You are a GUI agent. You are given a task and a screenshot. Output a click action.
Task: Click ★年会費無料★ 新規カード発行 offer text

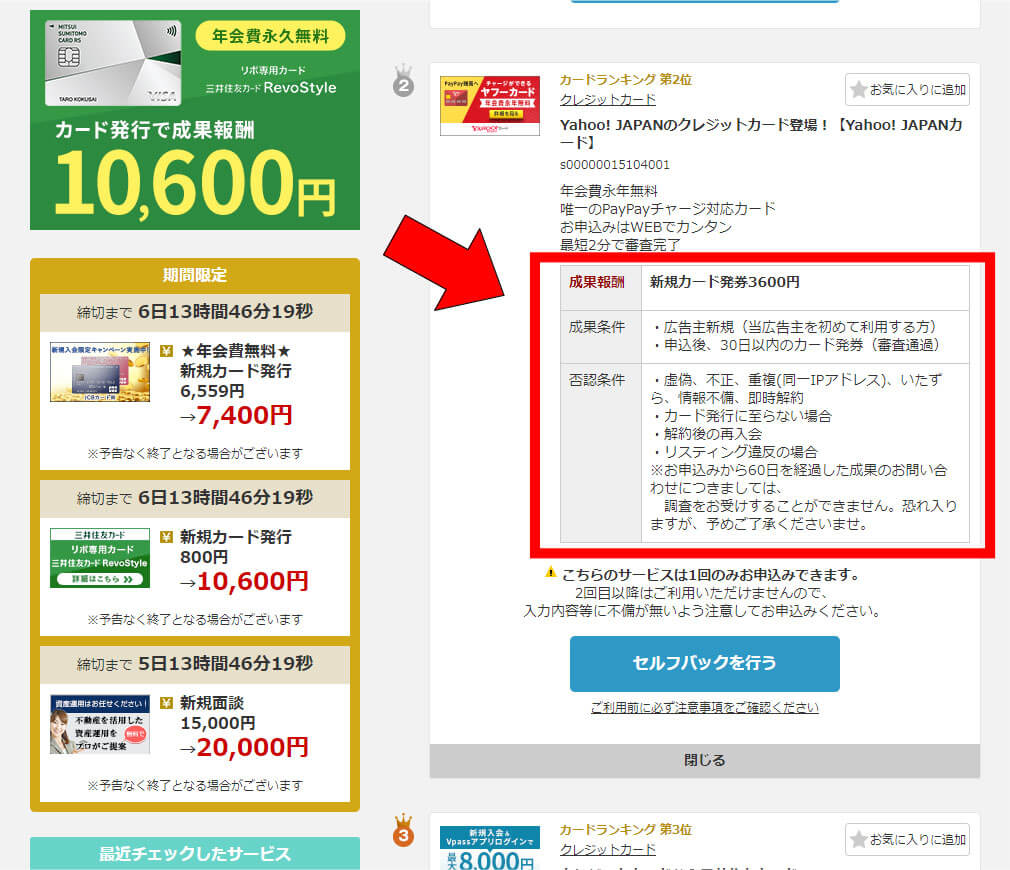pos(236,361)
